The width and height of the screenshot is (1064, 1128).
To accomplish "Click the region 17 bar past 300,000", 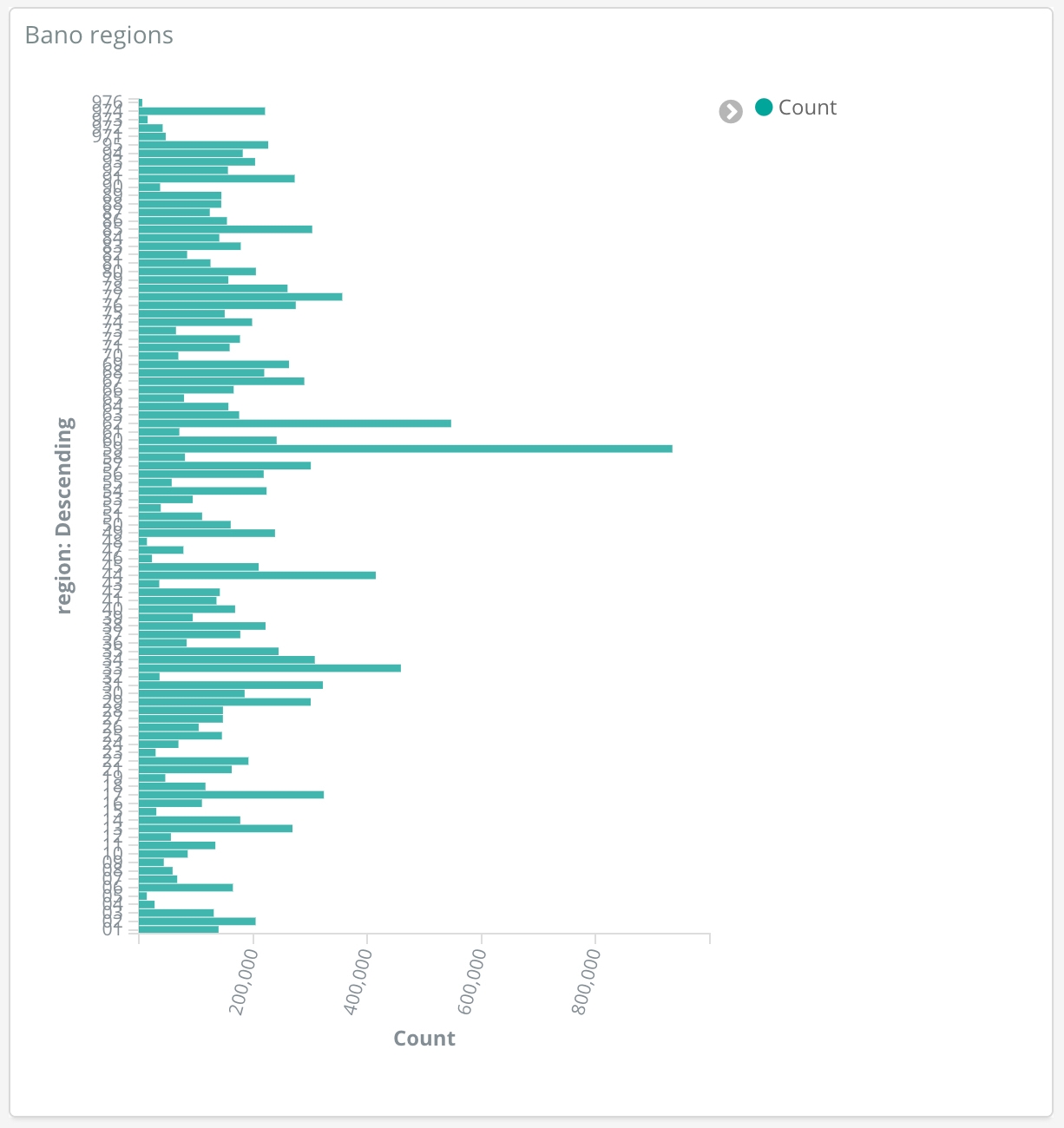I will (x=231, y=795).
